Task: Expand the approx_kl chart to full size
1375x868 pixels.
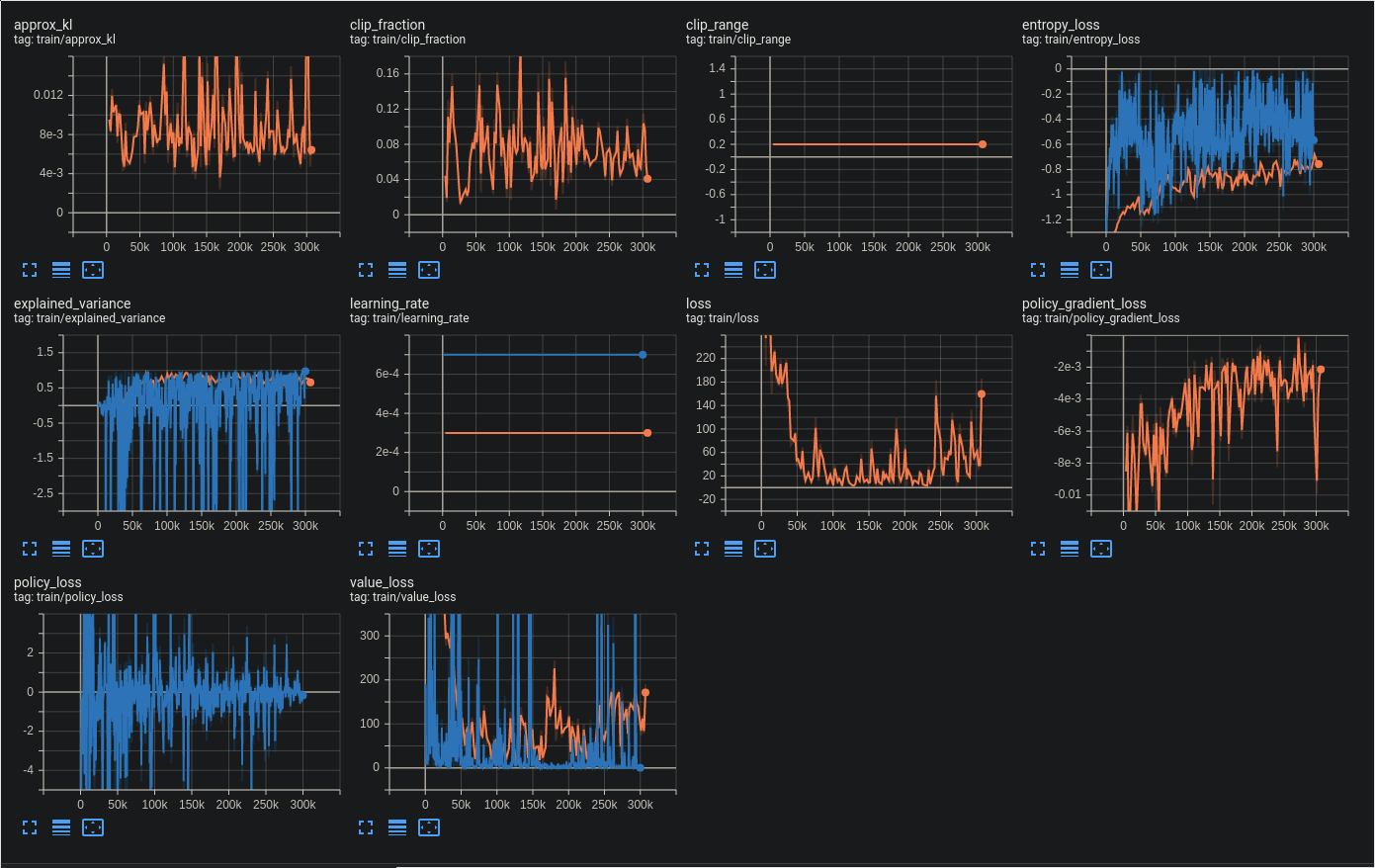Action: tap(30, 270)
